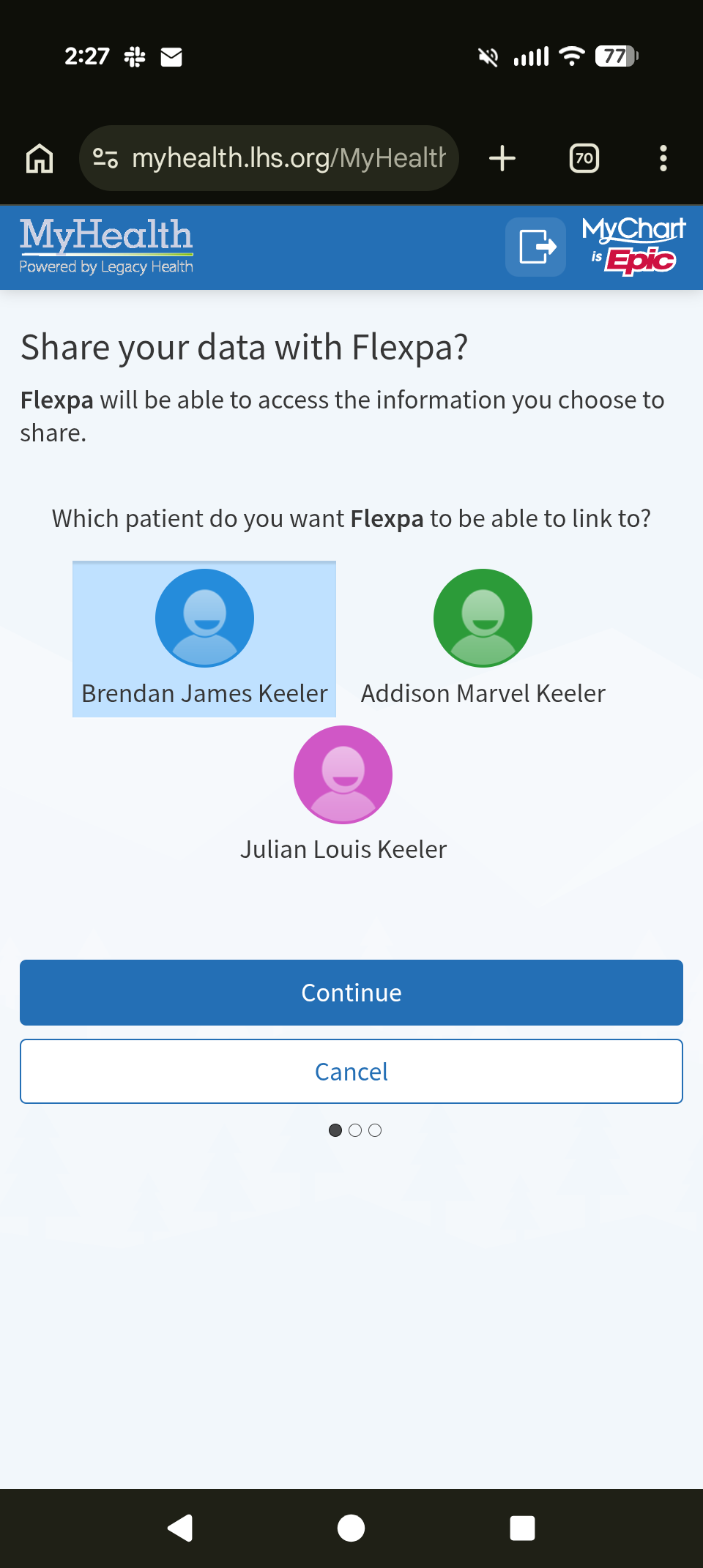Viewport: 703px width, 1568px height.
Task: Select Julian Louis Keeler pink avatar
Action: tap(343, 774)
